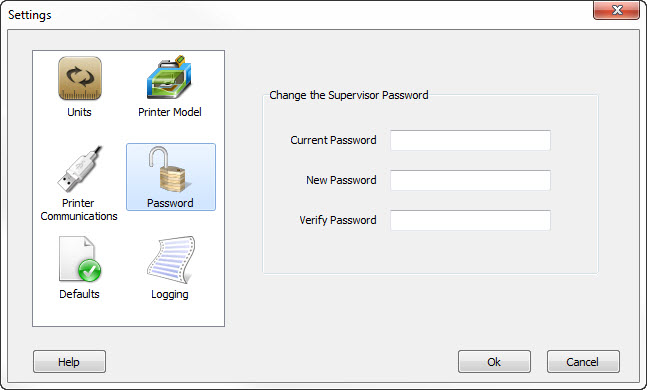This screenshot has width=647, height=390.
Task: Click the Help button
Action: [x=69, y=362]
